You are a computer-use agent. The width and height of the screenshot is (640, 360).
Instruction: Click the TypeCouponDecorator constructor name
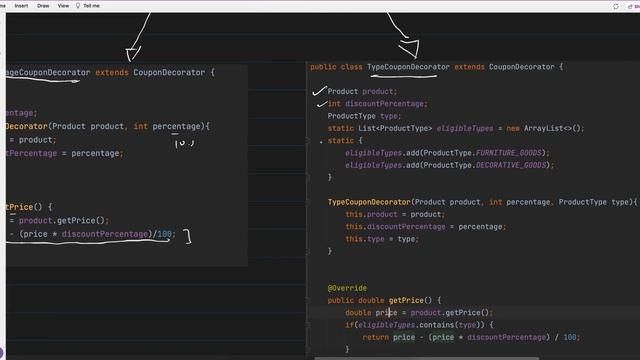point(369,202)
